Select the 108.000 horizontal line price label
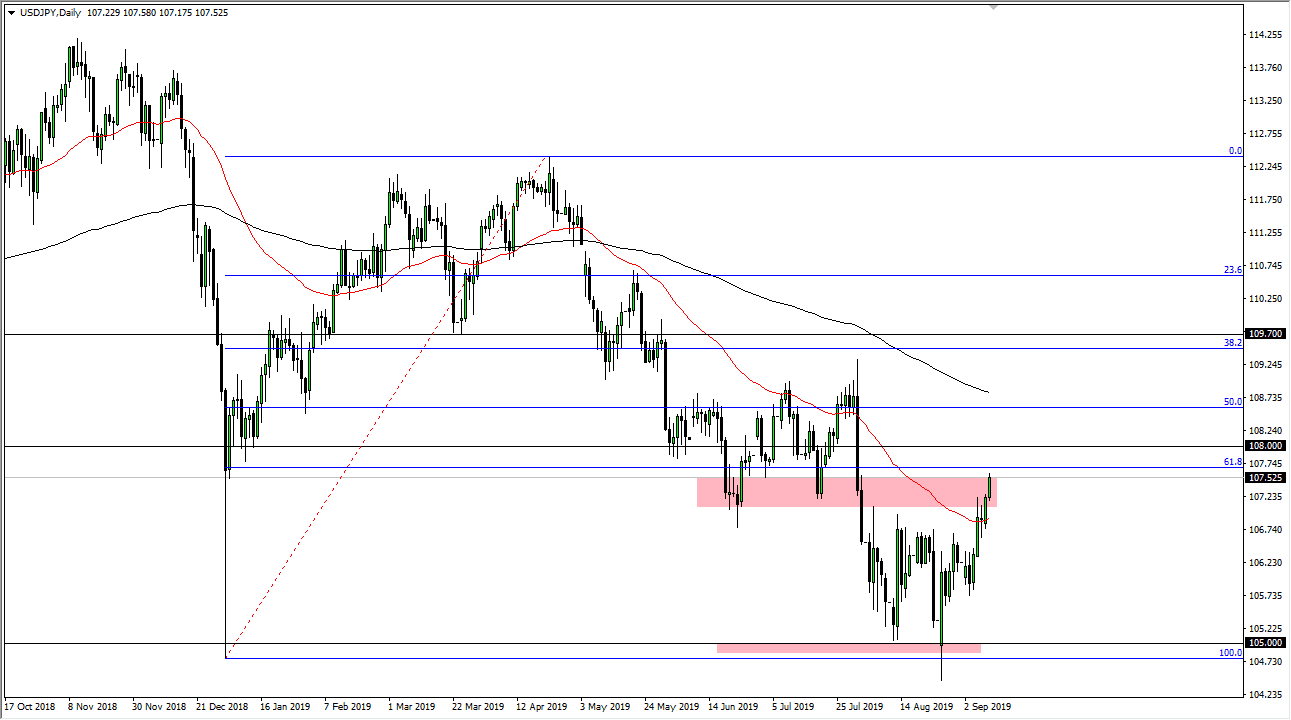The width and height of the screenshot is (1291, 720). 1266,446
